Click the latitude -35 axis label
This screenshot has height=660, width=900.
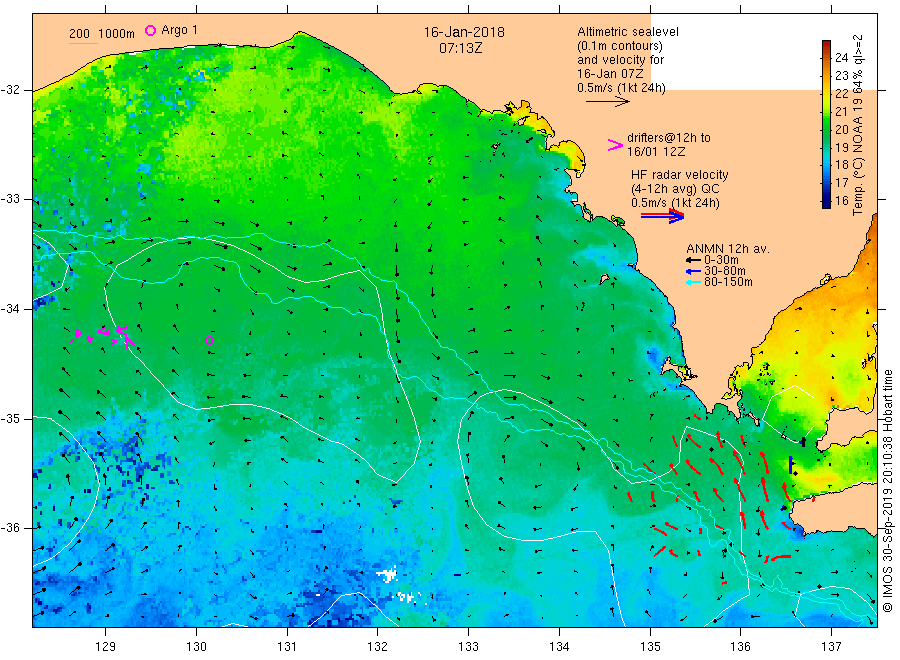pos(10,418)
